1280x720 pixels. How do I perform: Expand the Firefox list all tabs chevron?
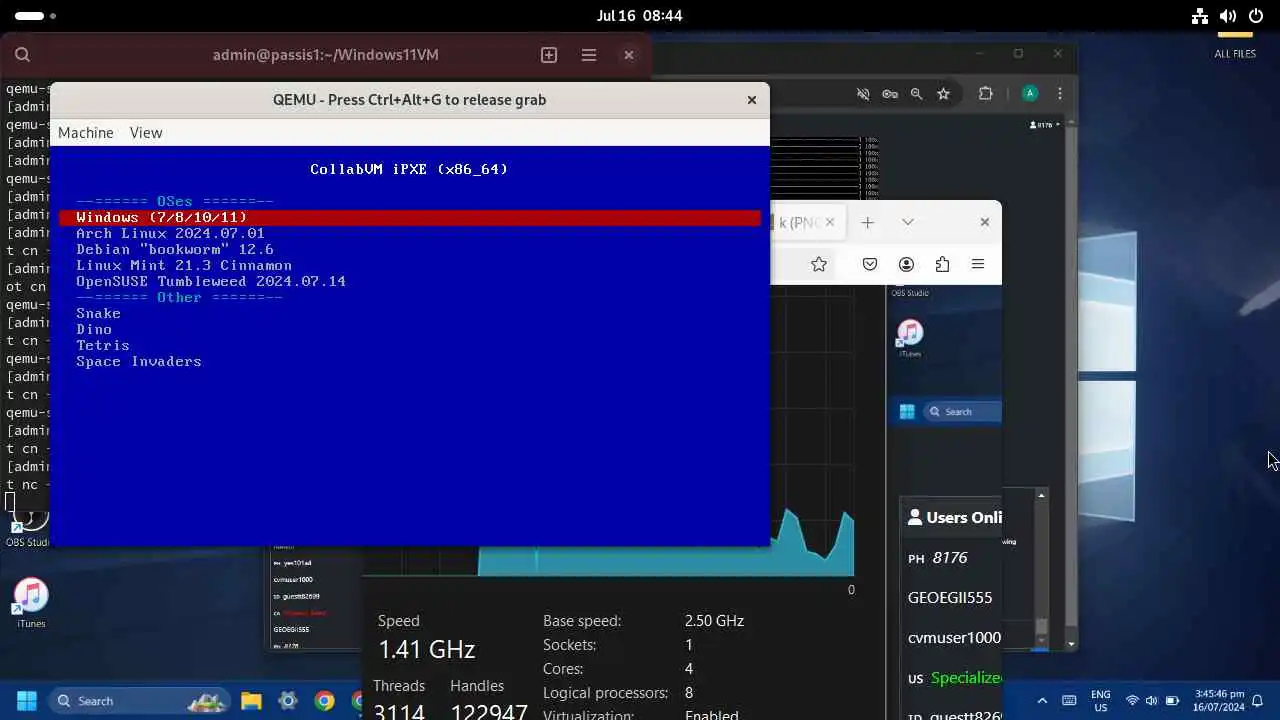coord(907,222)
